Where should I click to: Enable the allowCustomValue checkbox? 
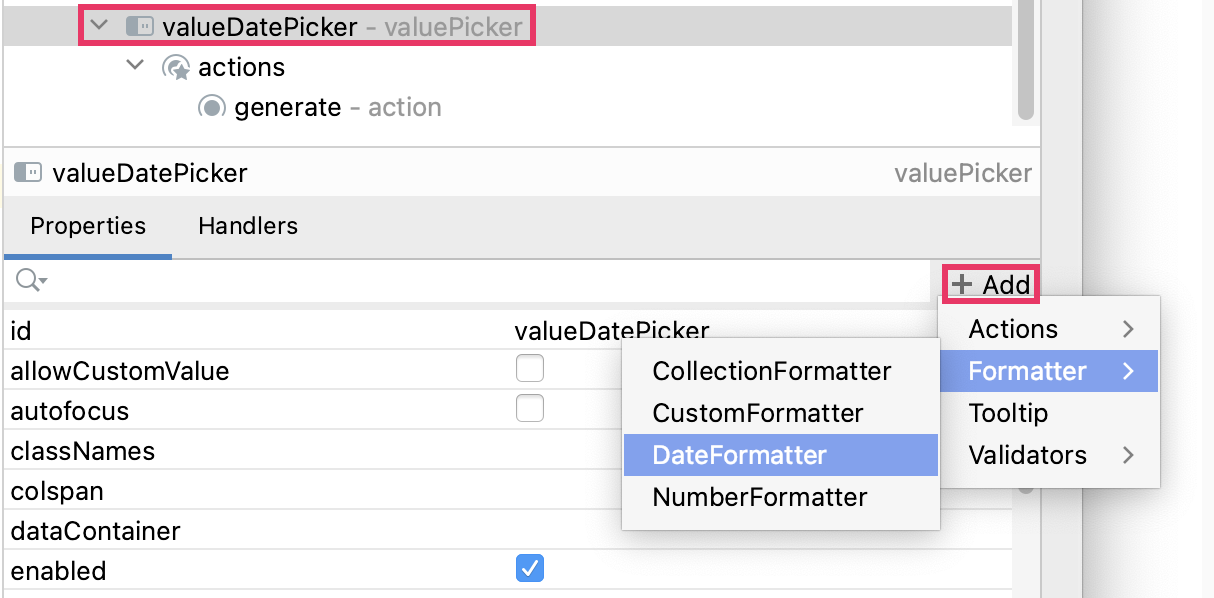coord(530,369)
